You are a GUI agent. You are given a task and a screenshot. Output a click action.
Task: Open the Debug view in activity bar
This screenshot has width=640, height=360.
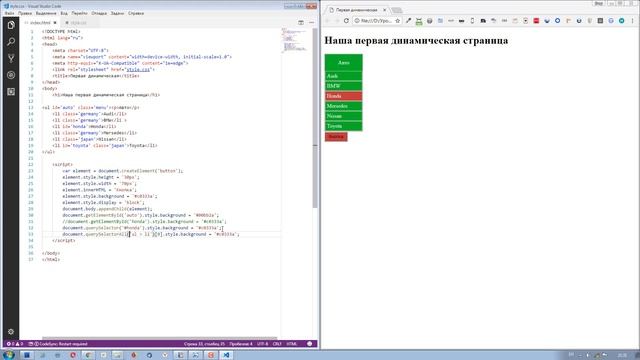pos(11,75)
